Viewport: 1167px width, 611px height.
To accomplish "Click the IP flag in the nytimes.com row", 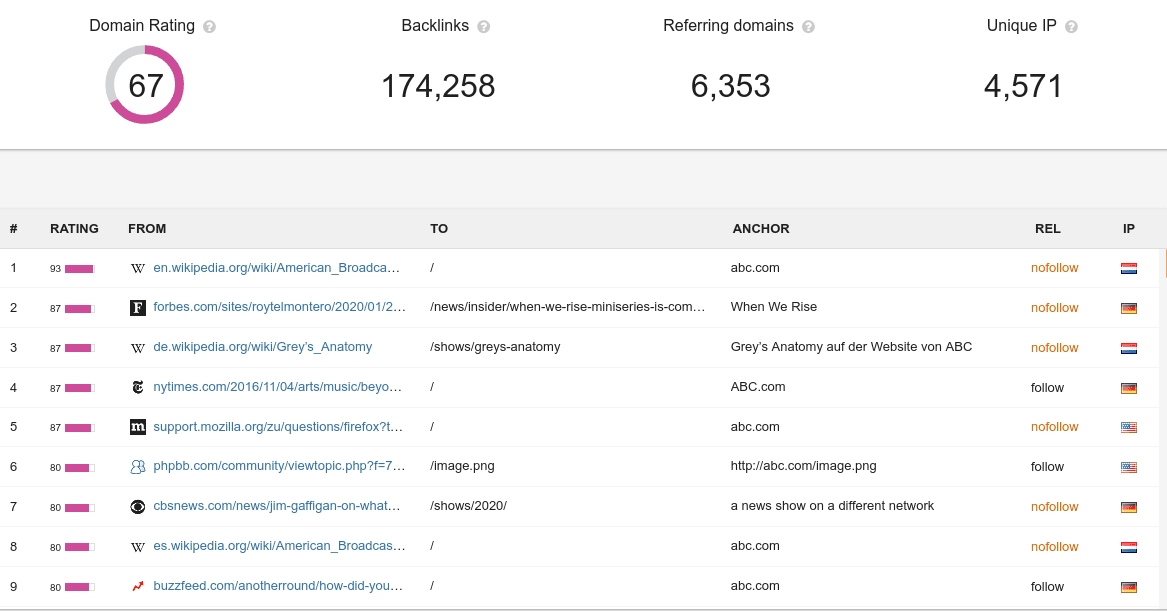I will pyautogui.click(x=1129, y=388).
